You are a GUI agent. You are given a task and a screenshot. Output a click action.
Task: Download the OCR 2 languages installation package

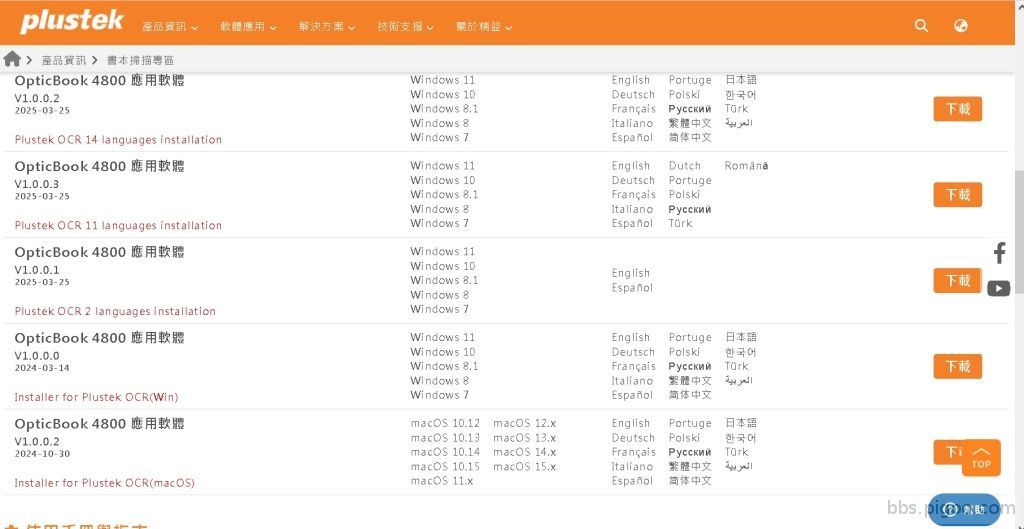957,280
